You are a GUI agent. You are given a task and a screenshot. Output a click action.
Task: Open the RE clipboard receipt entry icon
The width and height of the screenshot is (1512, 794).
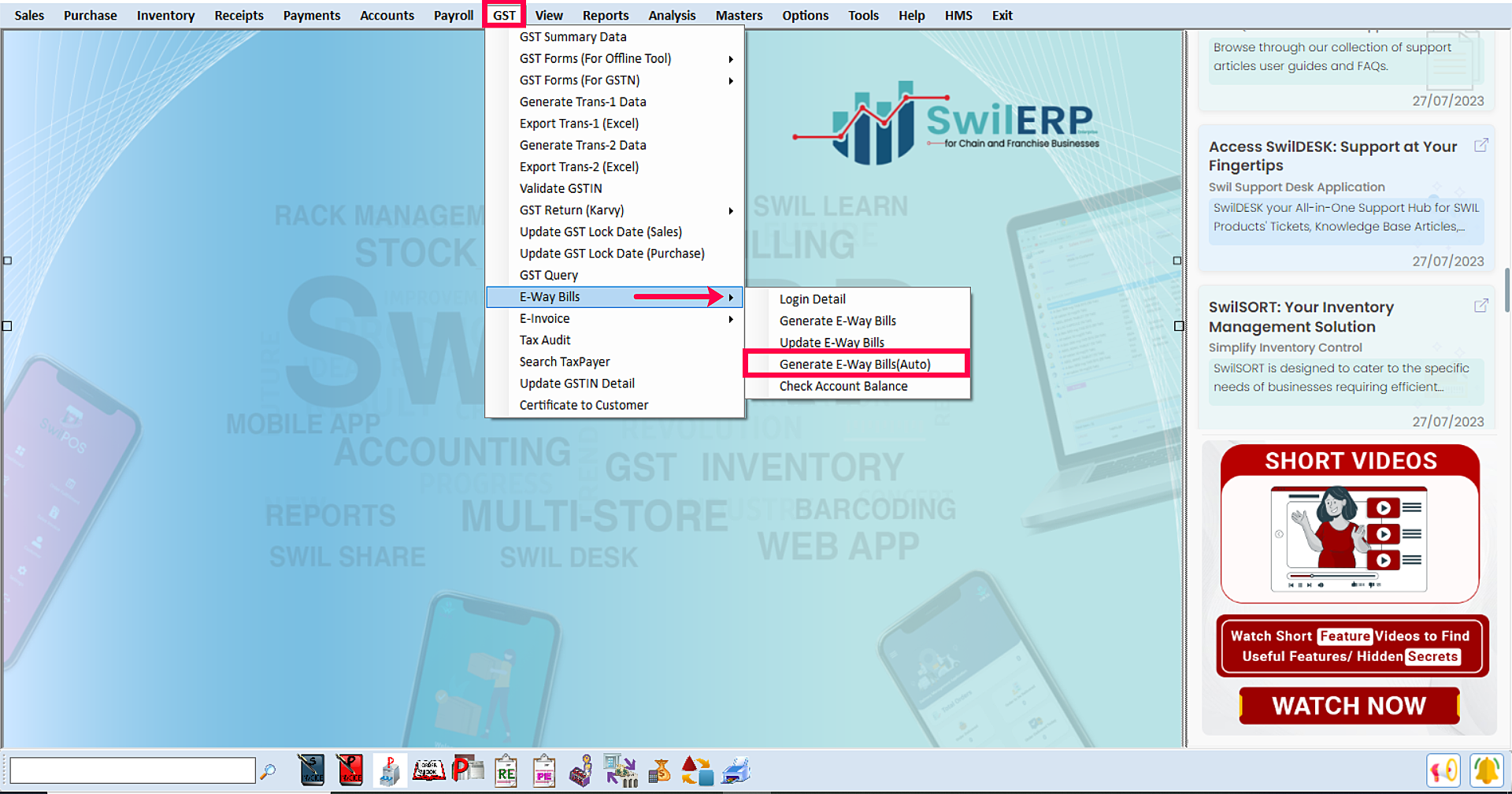click(x=506, y=770)
